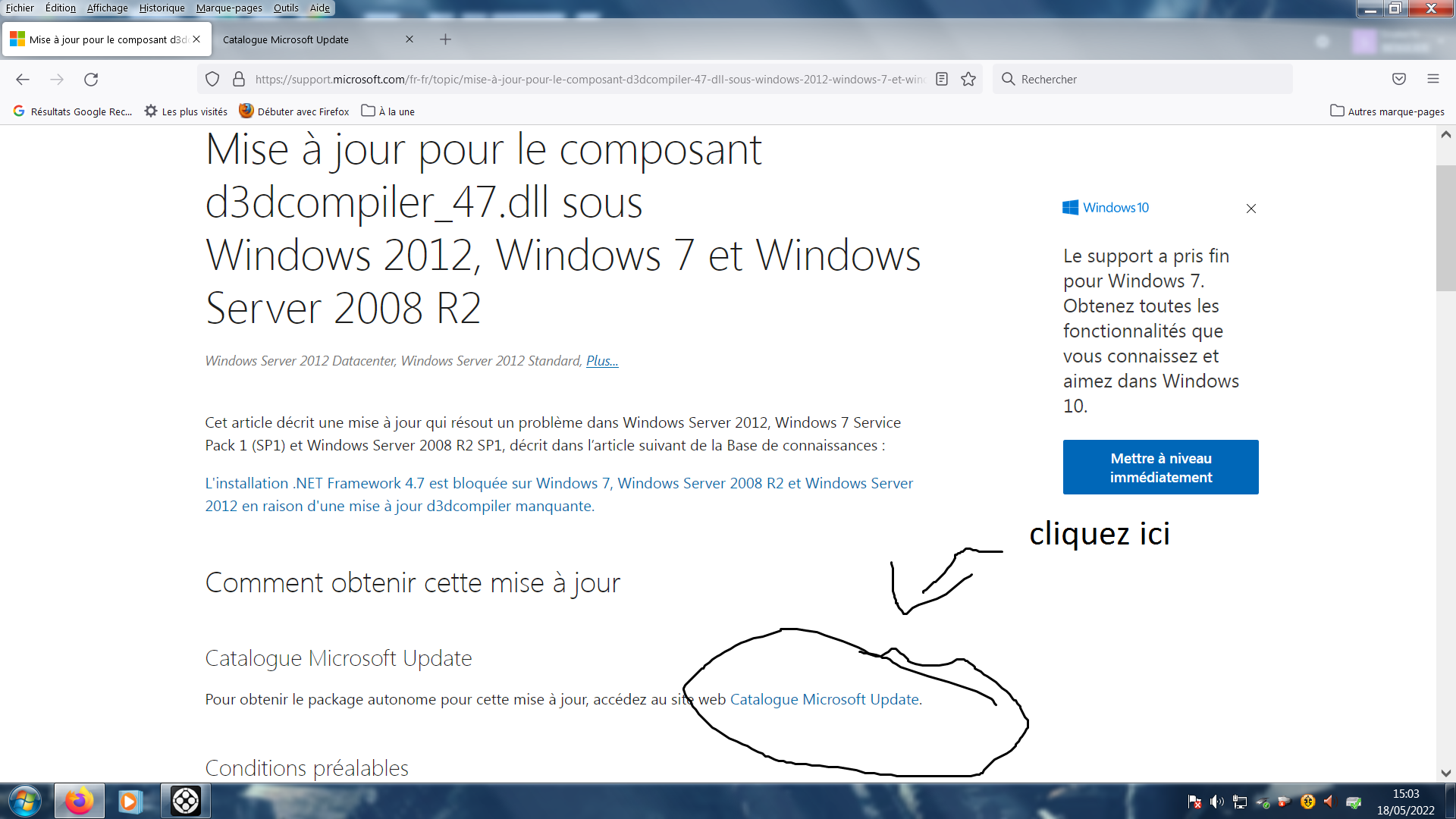The image size is (1456, 819).
Task: Mute sound using the taskbar volume icon
Action: [x=1217, y=802]
